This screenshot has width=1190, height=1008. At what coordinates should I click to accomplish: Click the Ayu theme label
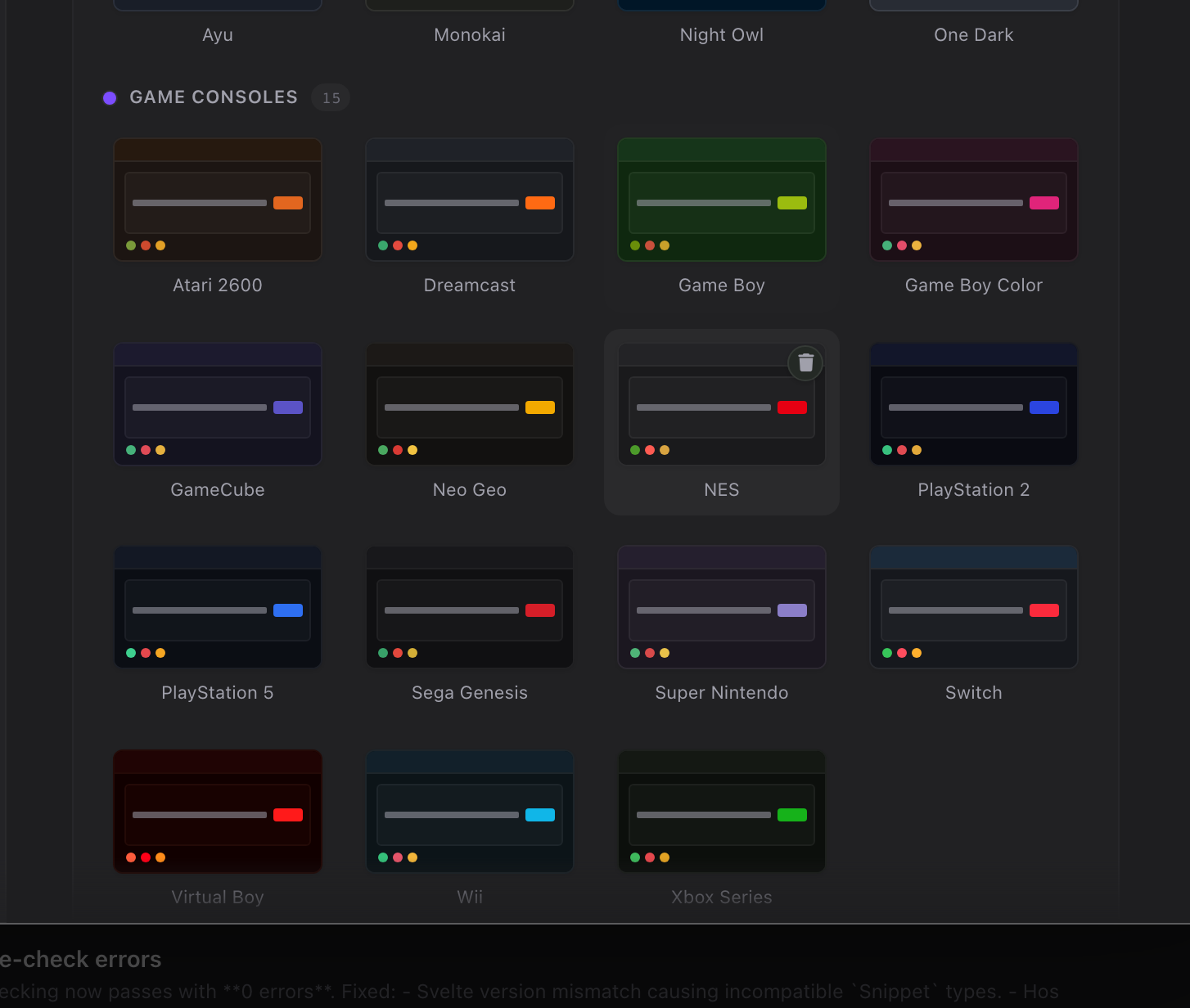pyautogui.click(x=218, y=34)
